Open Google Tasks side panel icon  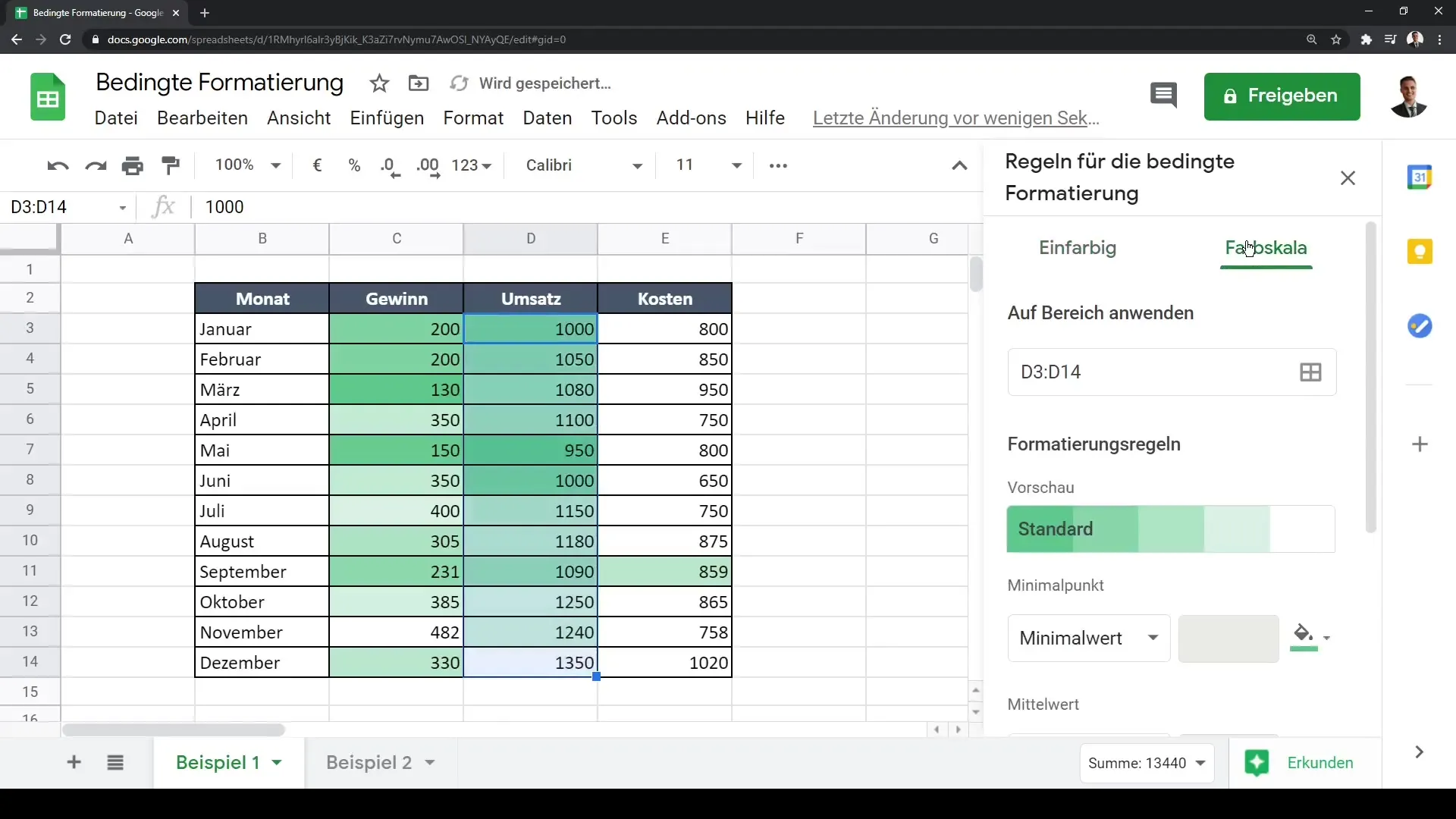(1420, 326)
